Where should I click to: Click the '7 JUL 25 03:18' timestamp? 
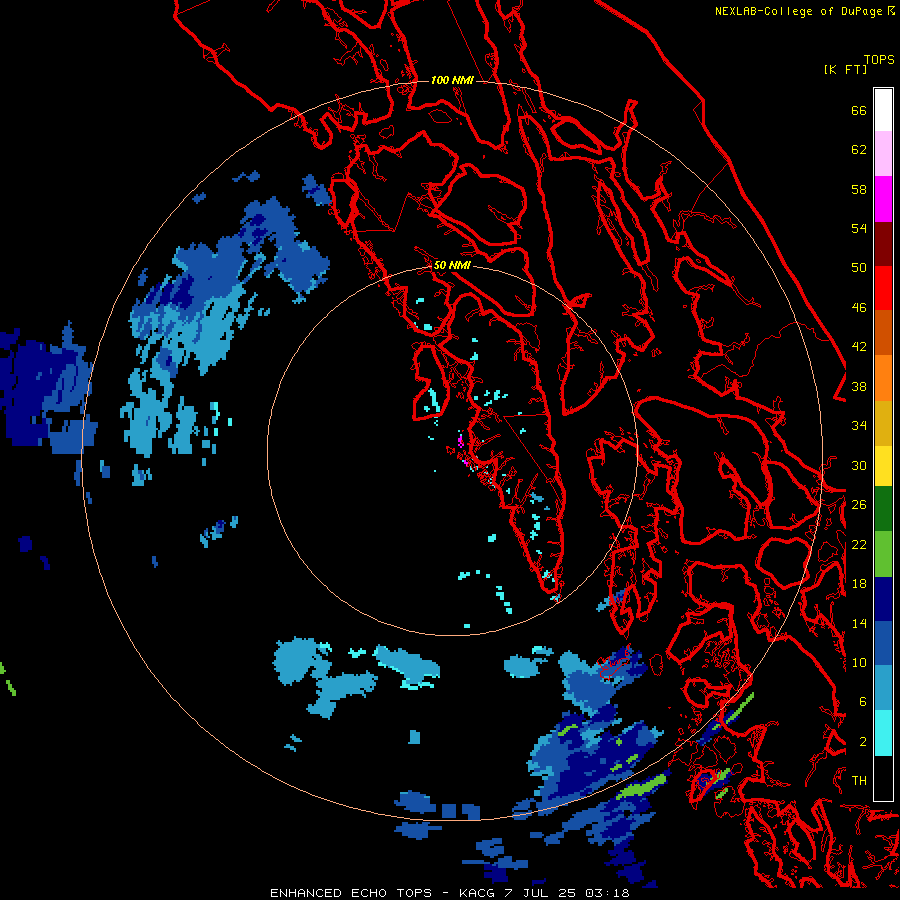567,893
